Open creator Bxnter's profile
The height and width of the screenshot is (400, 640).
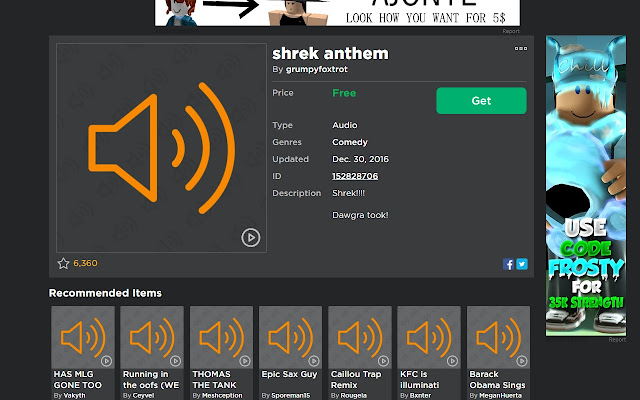point(420,396)
